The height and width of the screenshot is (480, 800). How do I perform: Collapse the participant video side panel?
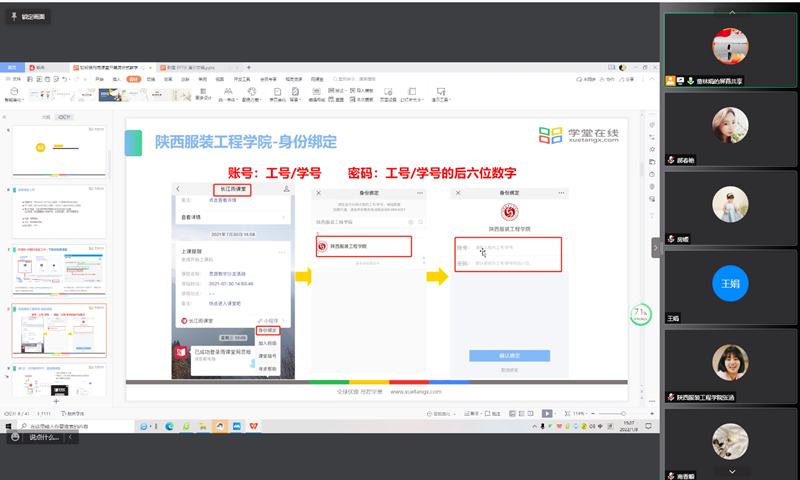(x=656, y=240)
